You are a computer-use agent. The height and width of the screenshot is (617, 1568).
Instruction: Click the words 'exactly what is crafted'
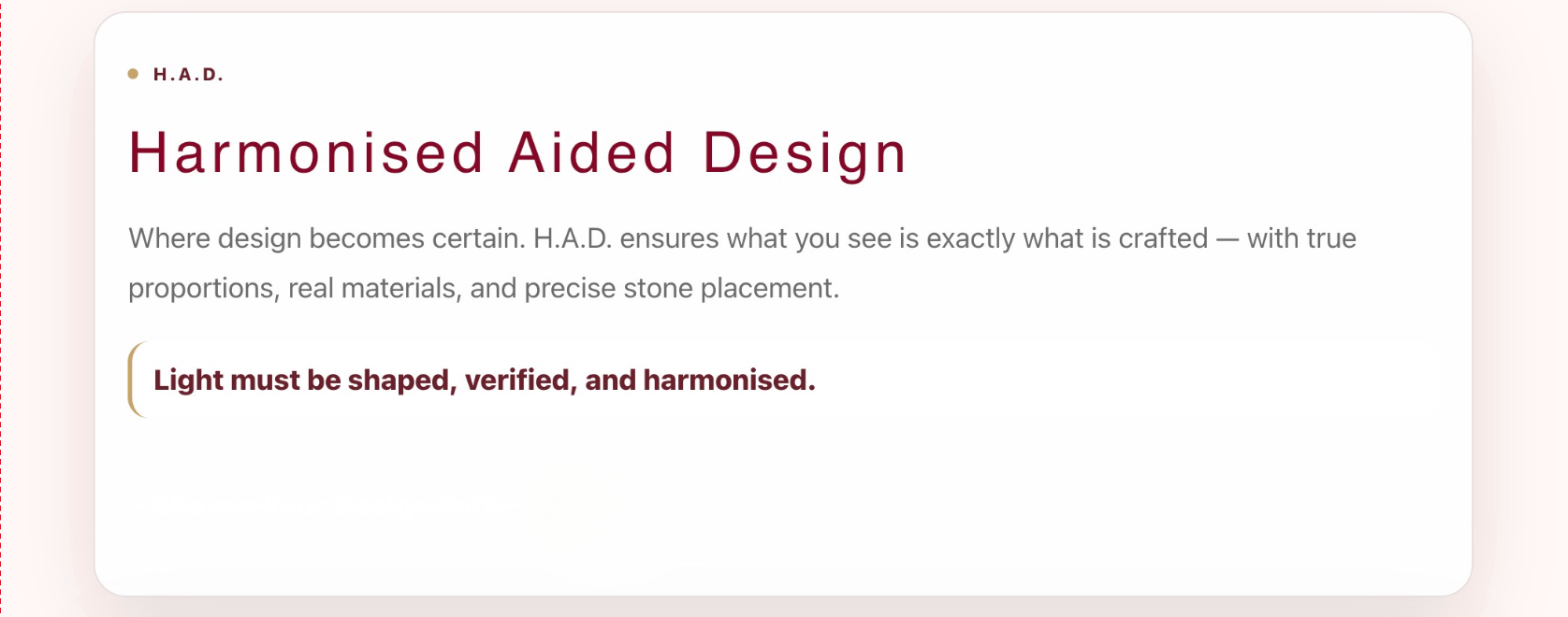(1067, 238)
